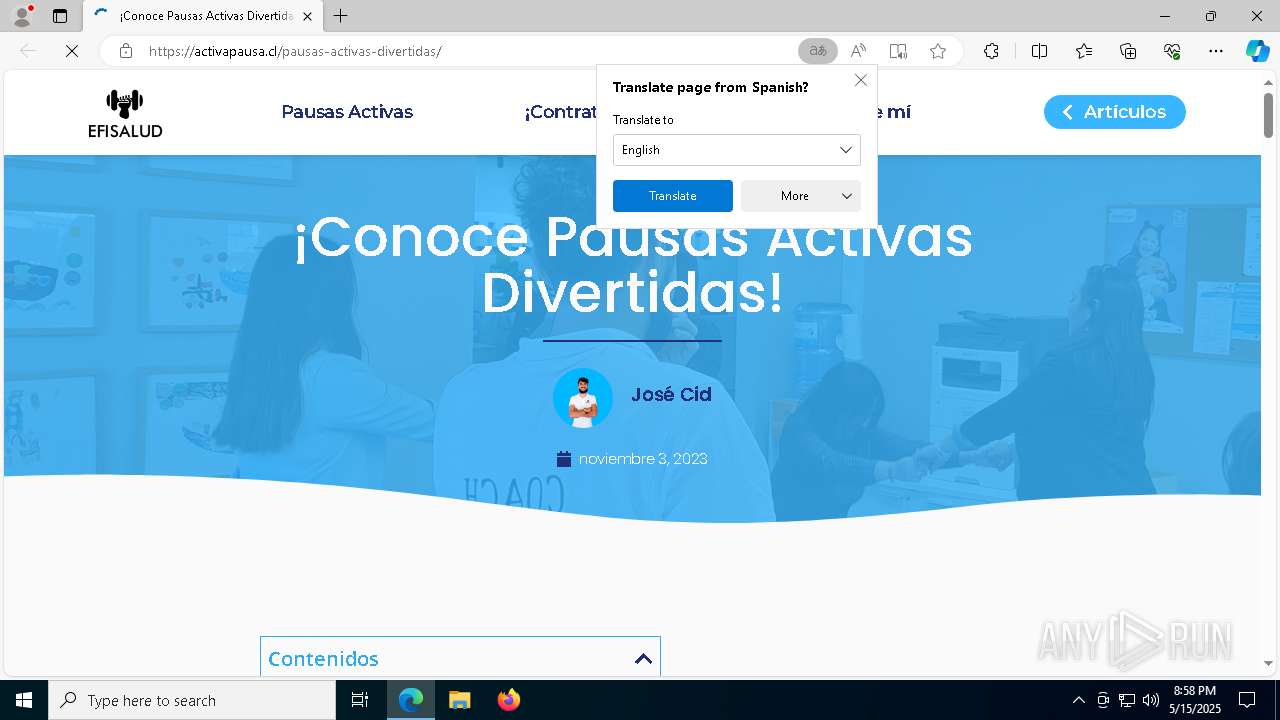Click the blue Translate button
The image size is (1280, 720).
[673, 196]
